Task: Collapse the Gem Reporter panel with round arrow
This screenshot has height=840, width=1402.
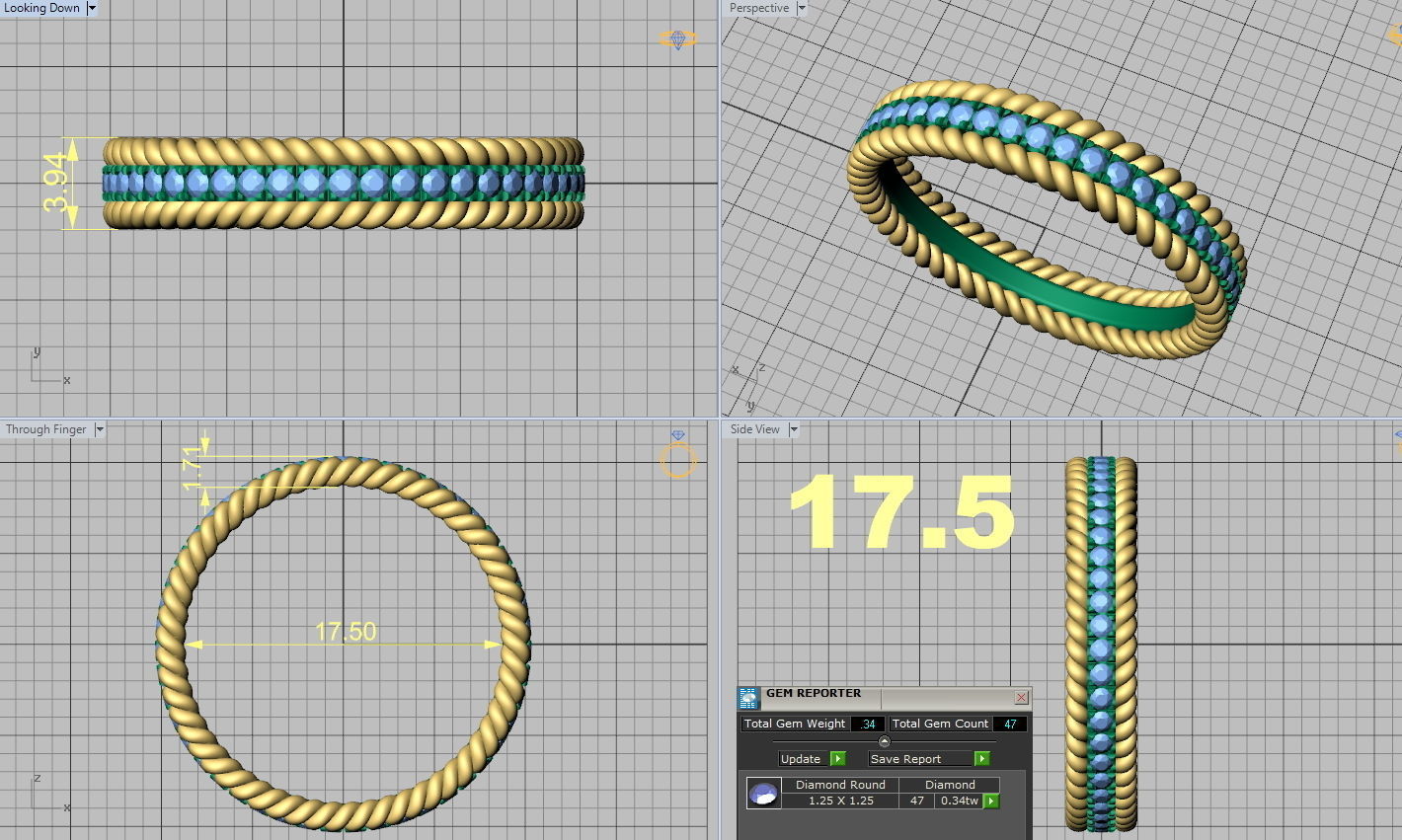Action: point(884,741)
